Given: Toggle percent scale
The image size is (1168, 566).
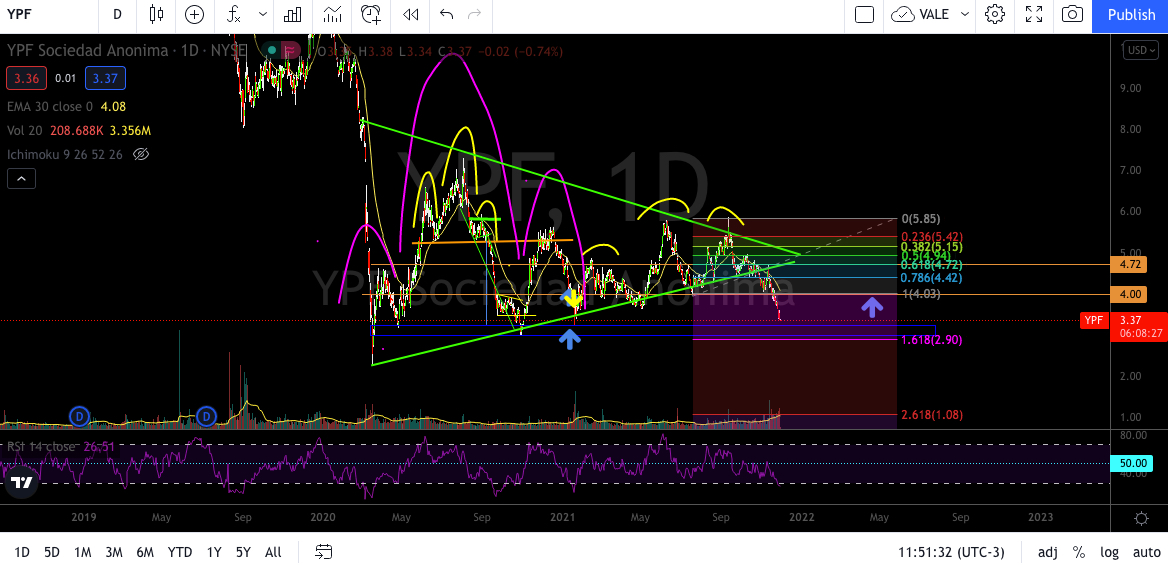Looking at the screenshot, I should (1079, 553).
